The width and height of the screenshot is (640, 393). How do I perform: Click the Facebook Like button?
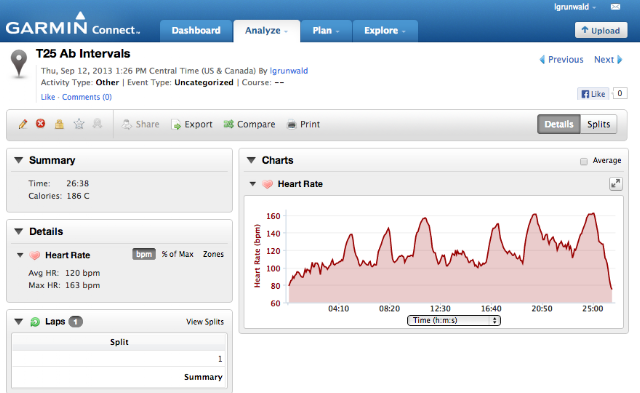click(593, 94)
